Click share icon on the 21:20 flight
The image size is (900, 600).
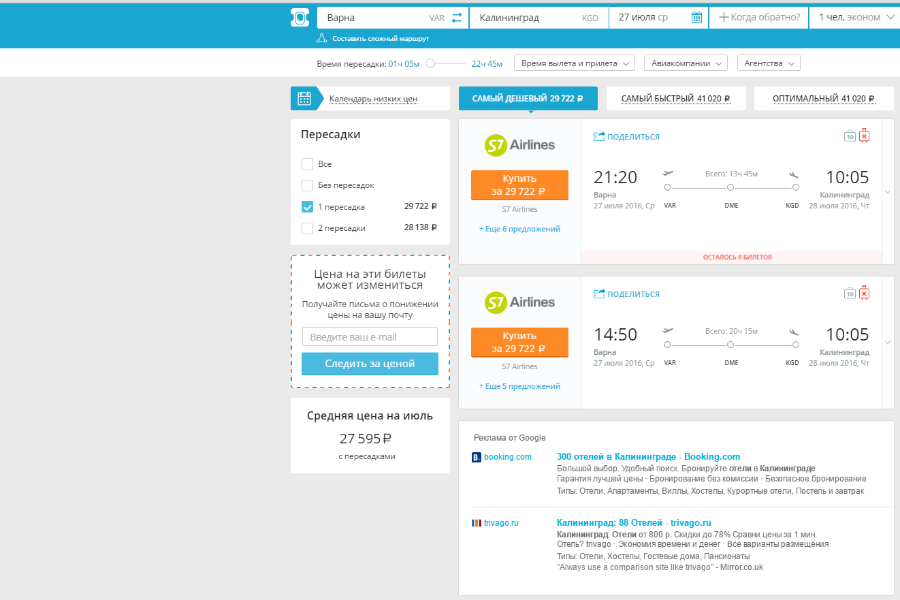[600, 137]
